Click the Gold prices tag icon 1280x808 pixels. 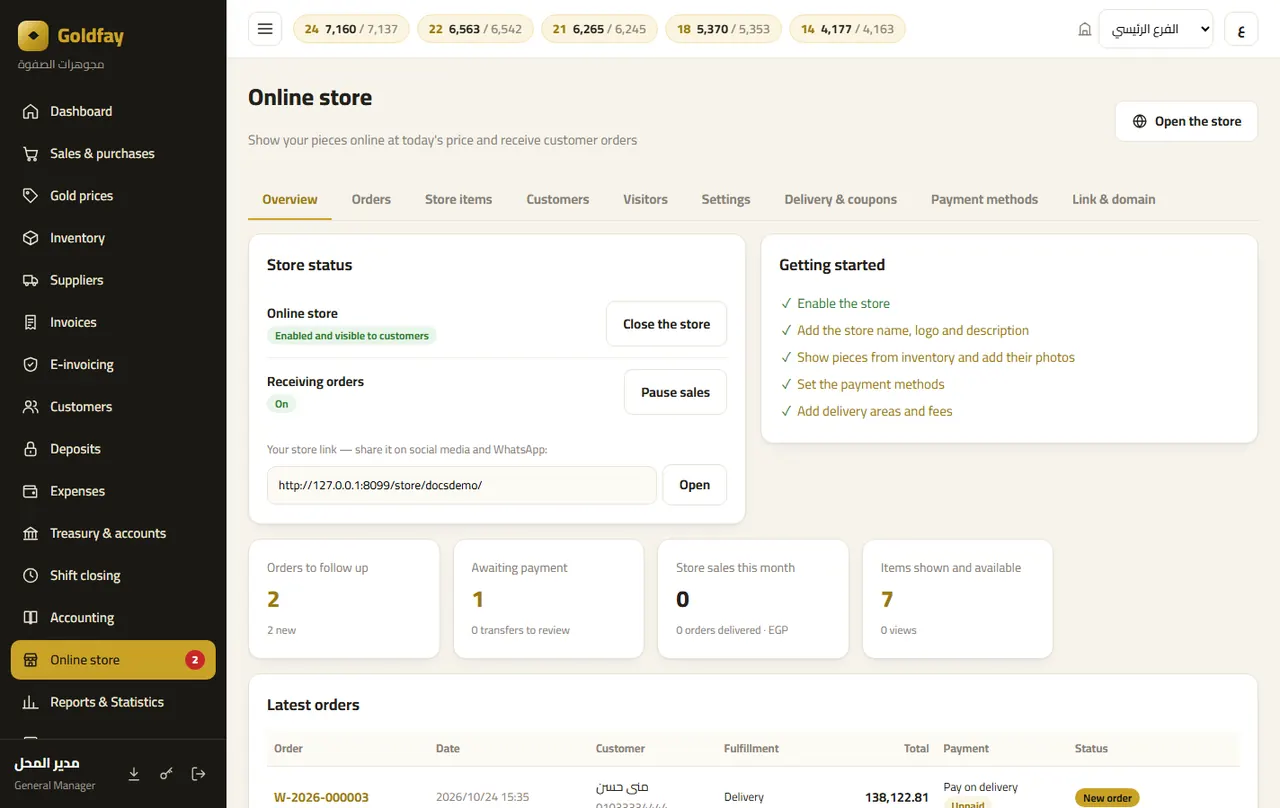[31, 196]
